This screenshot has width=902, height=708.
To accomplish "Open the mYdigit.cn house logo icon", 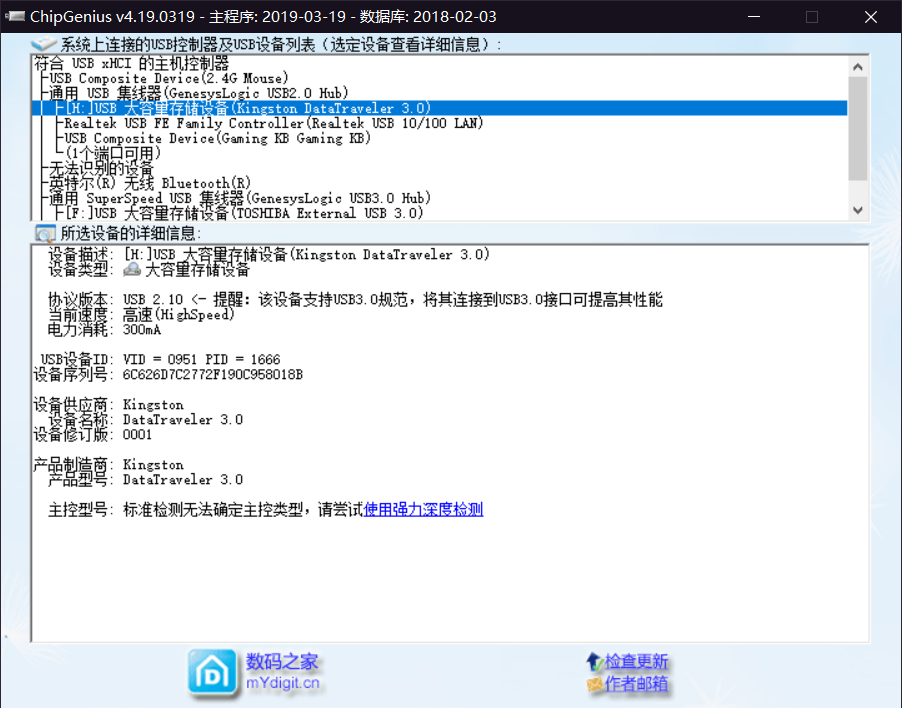I will 212,672.
